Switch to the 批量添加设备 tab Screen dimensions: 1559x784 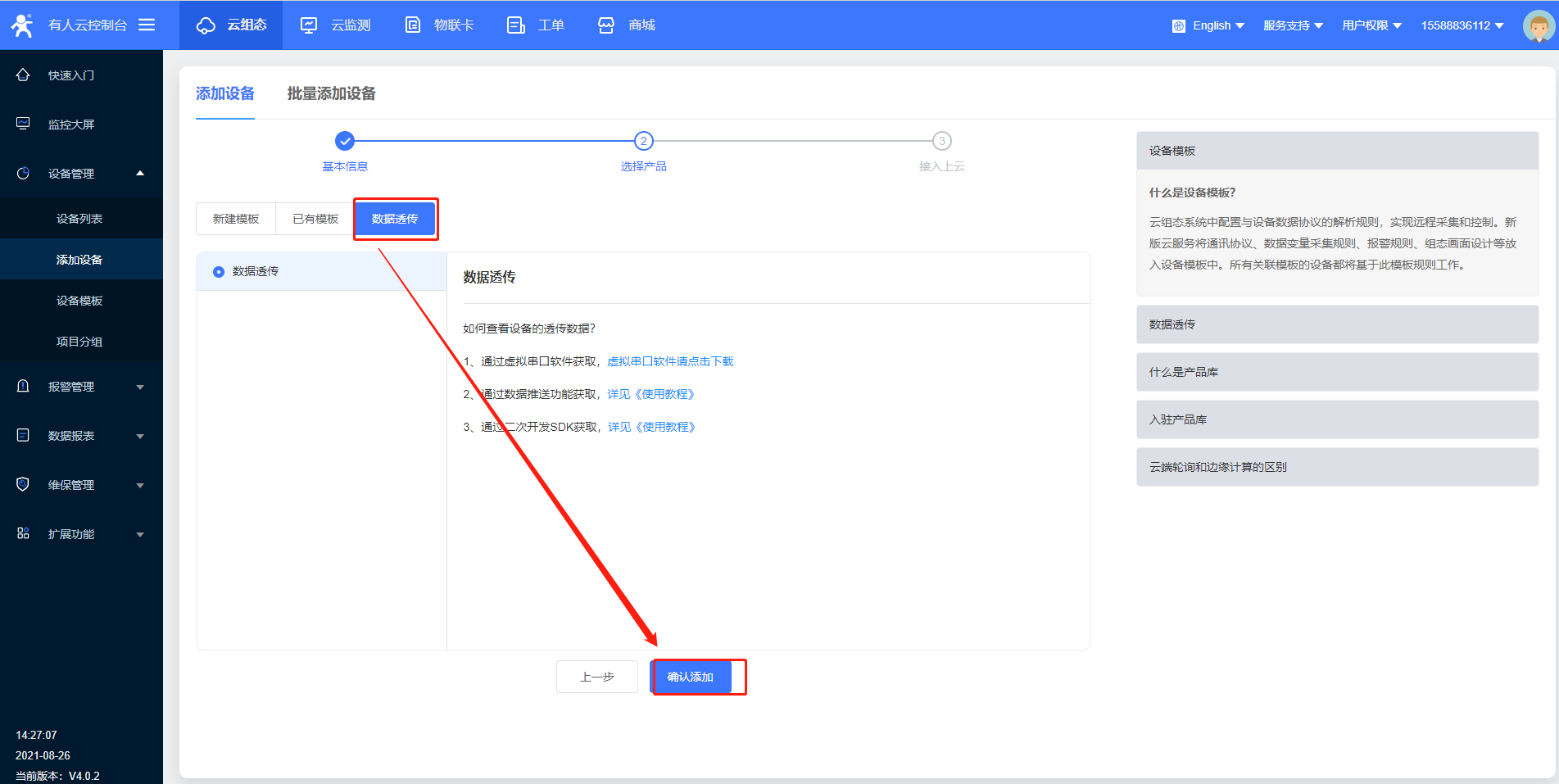[x=331, y=93]
